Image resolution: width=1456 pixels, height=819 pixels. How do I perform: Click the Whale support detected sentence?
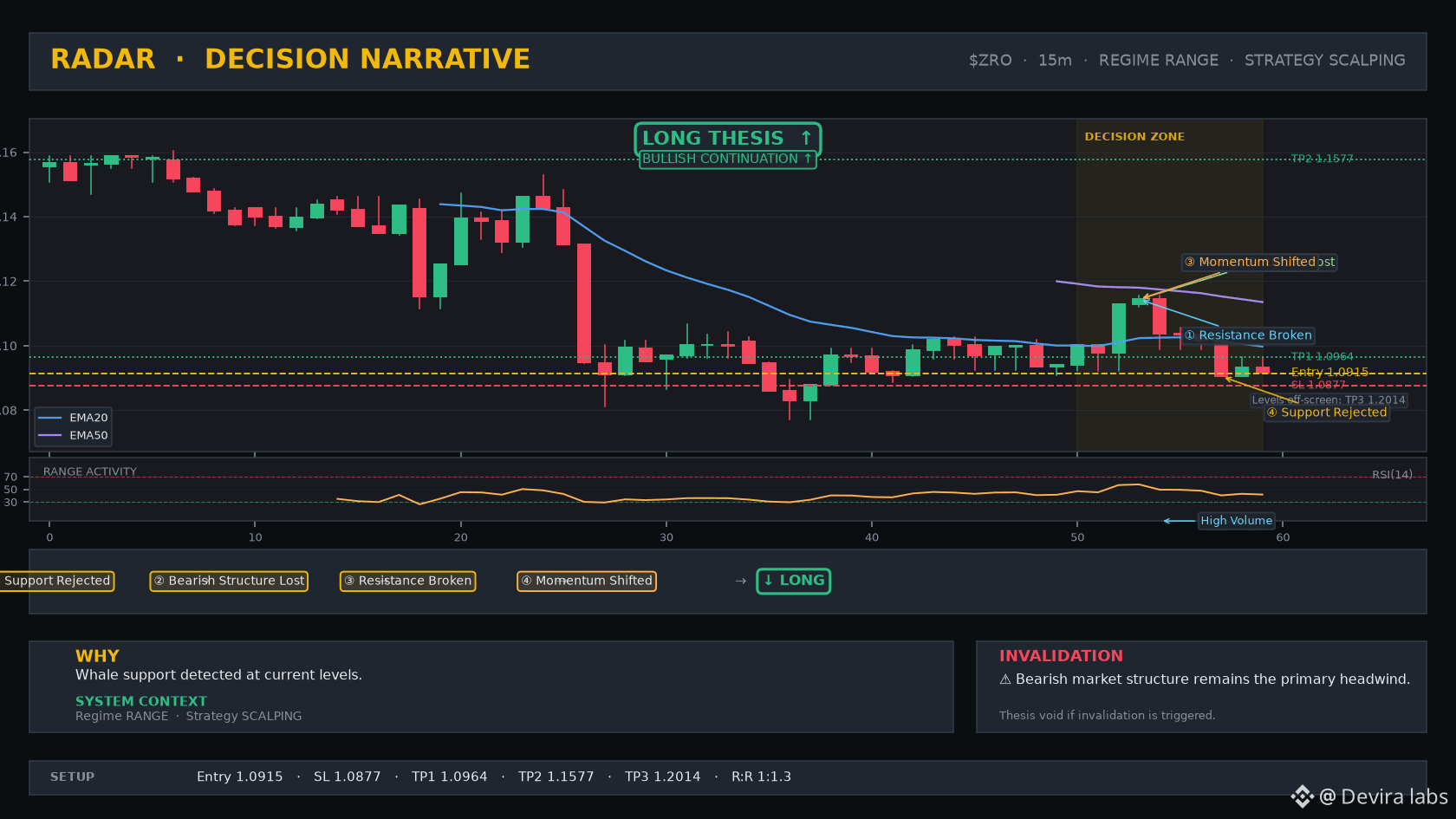(x=218, y=675)
